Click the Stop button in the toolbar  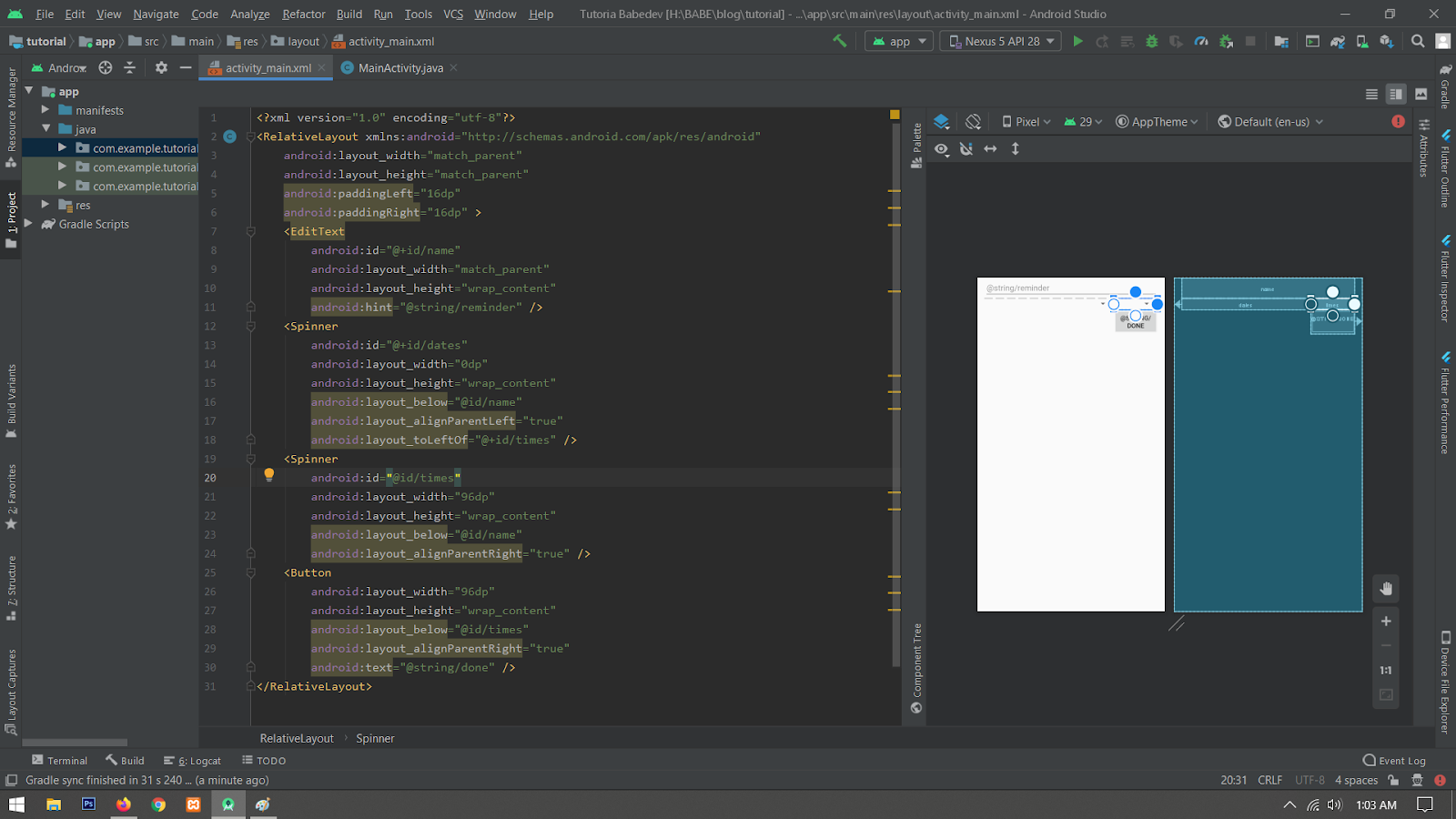coord(1250,41)
